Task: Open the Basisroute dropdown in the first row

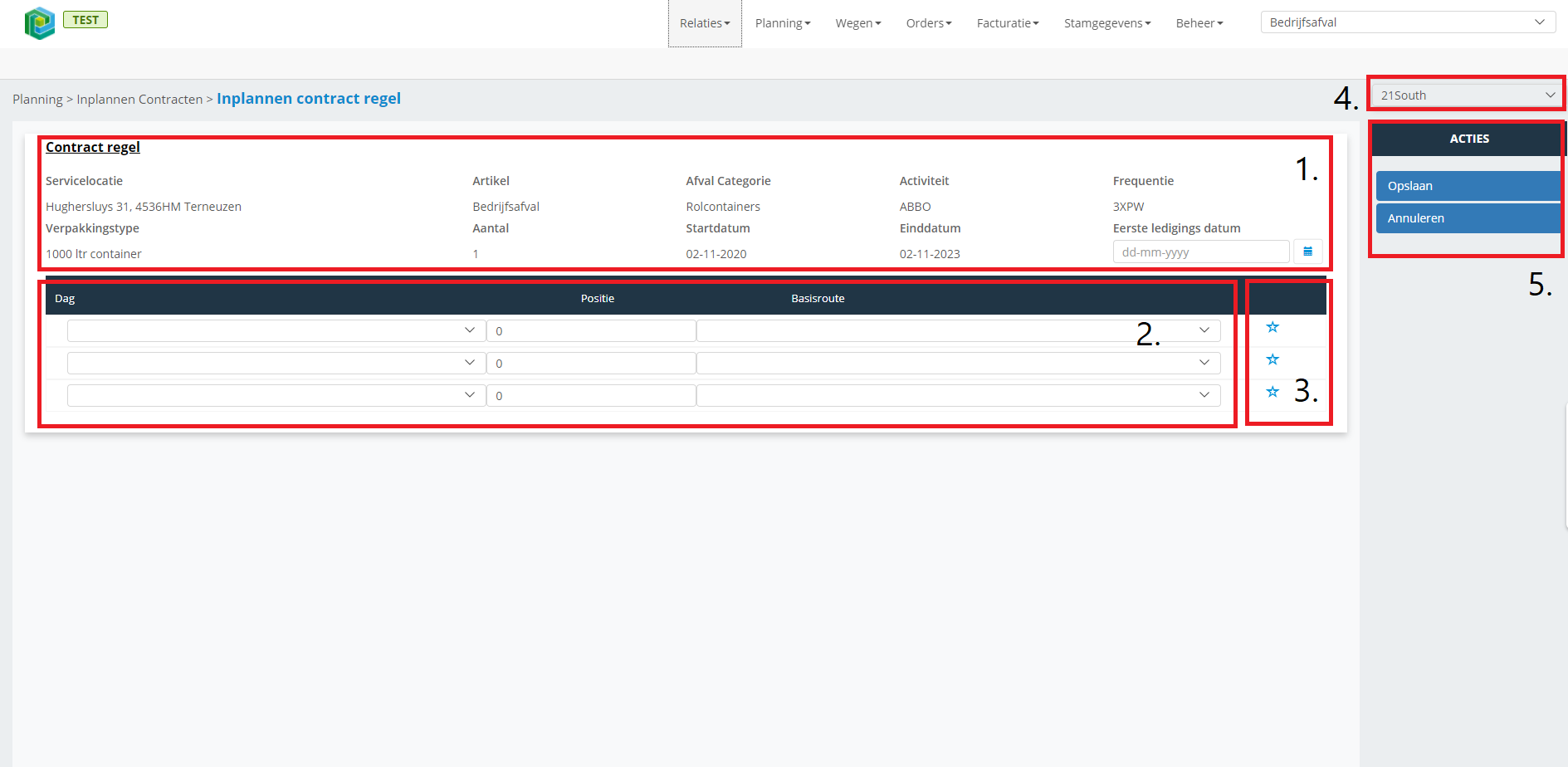Action: pyautogui.click(x=959, y=330)
